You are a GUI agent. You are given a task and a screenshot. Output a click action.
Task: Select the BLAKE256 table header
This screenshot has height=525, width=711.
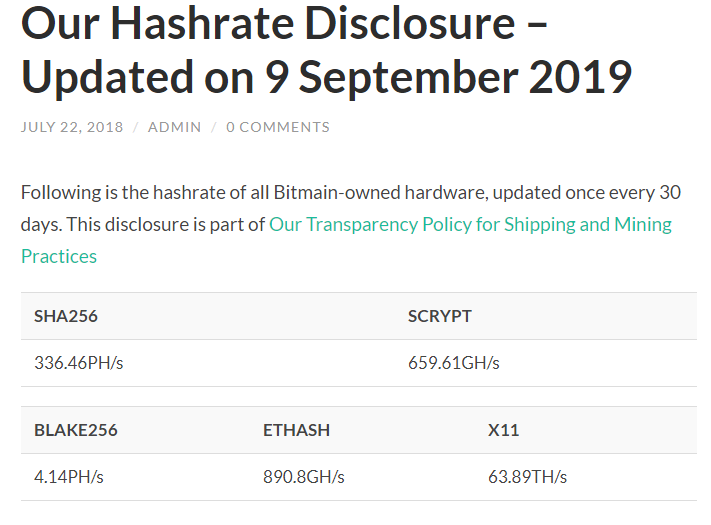[76, 430]
